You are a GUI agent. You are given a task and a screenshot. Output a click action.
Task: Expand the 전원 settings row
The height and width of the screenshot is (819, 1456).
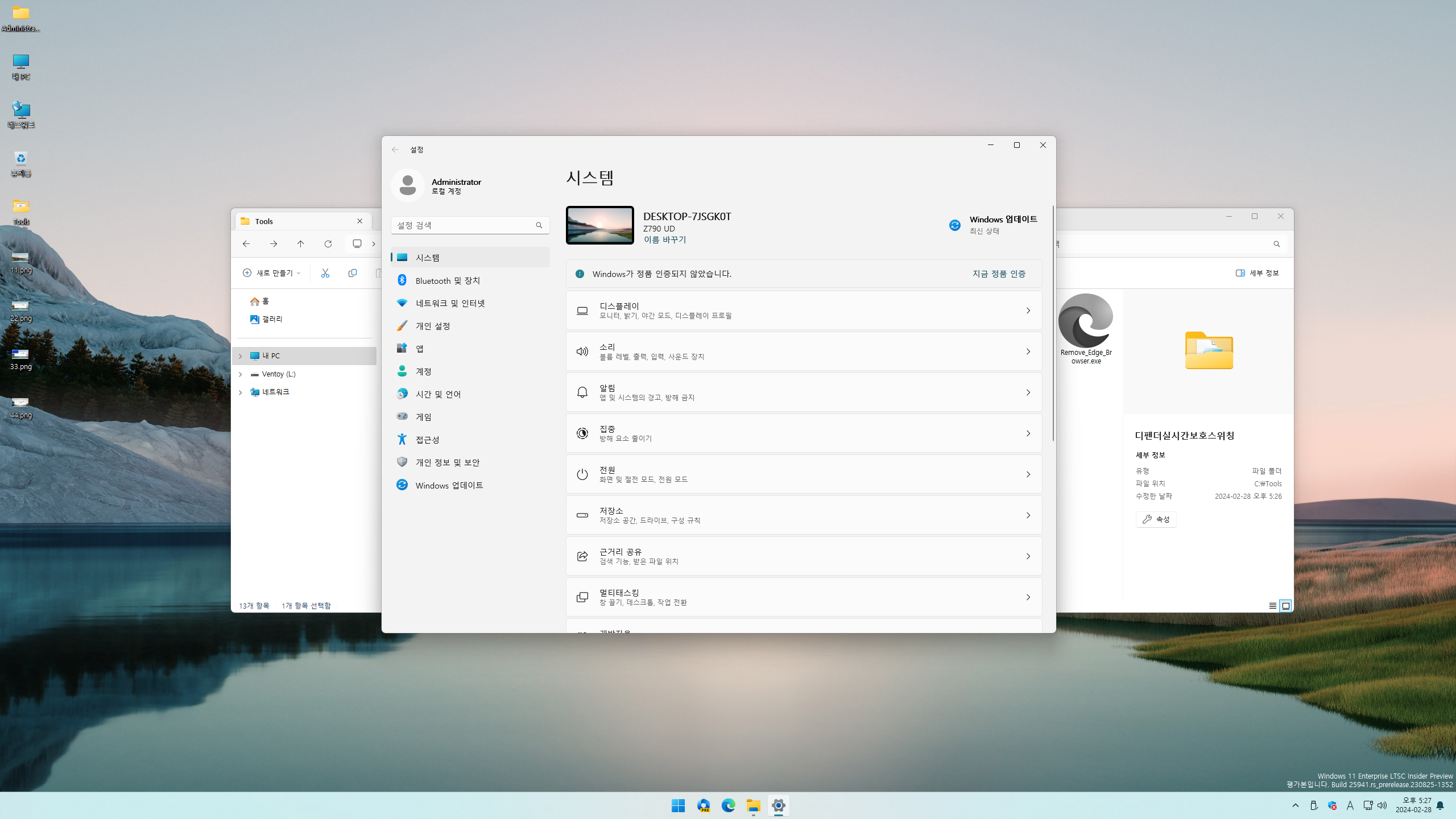coord(804,474)
